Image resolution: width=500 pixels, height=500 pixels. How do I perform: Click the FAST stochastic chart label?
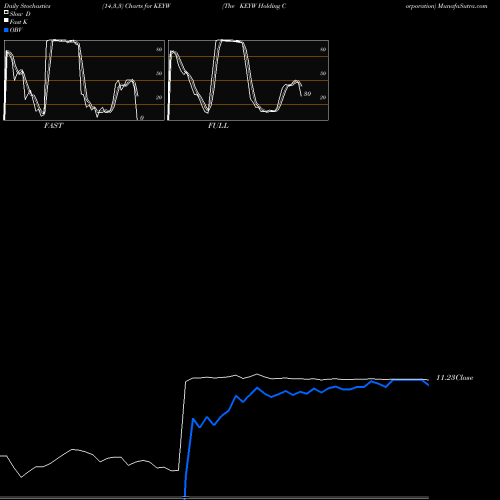(53, 126)
